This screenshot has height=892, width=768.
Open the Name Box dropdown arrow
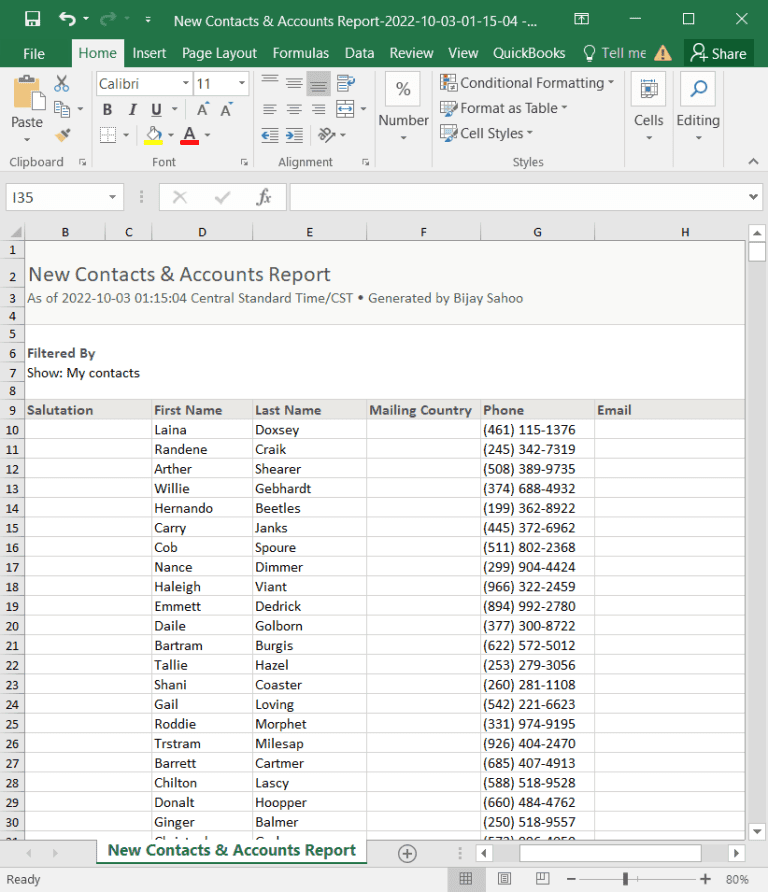(113, 197)
